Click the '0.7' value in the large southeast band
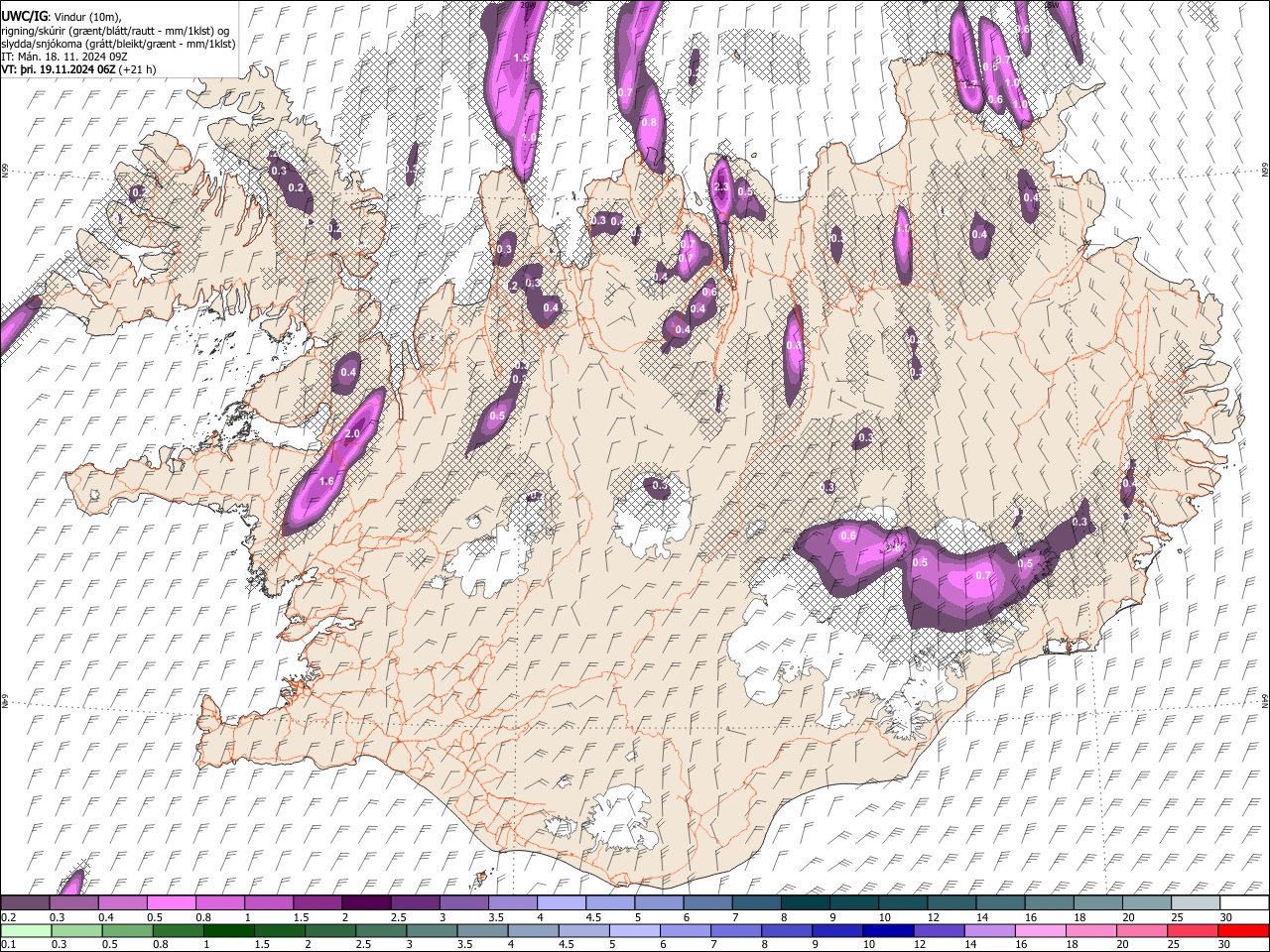The image size is (1270, 952). pyautogui.click(x=983, y=575)
